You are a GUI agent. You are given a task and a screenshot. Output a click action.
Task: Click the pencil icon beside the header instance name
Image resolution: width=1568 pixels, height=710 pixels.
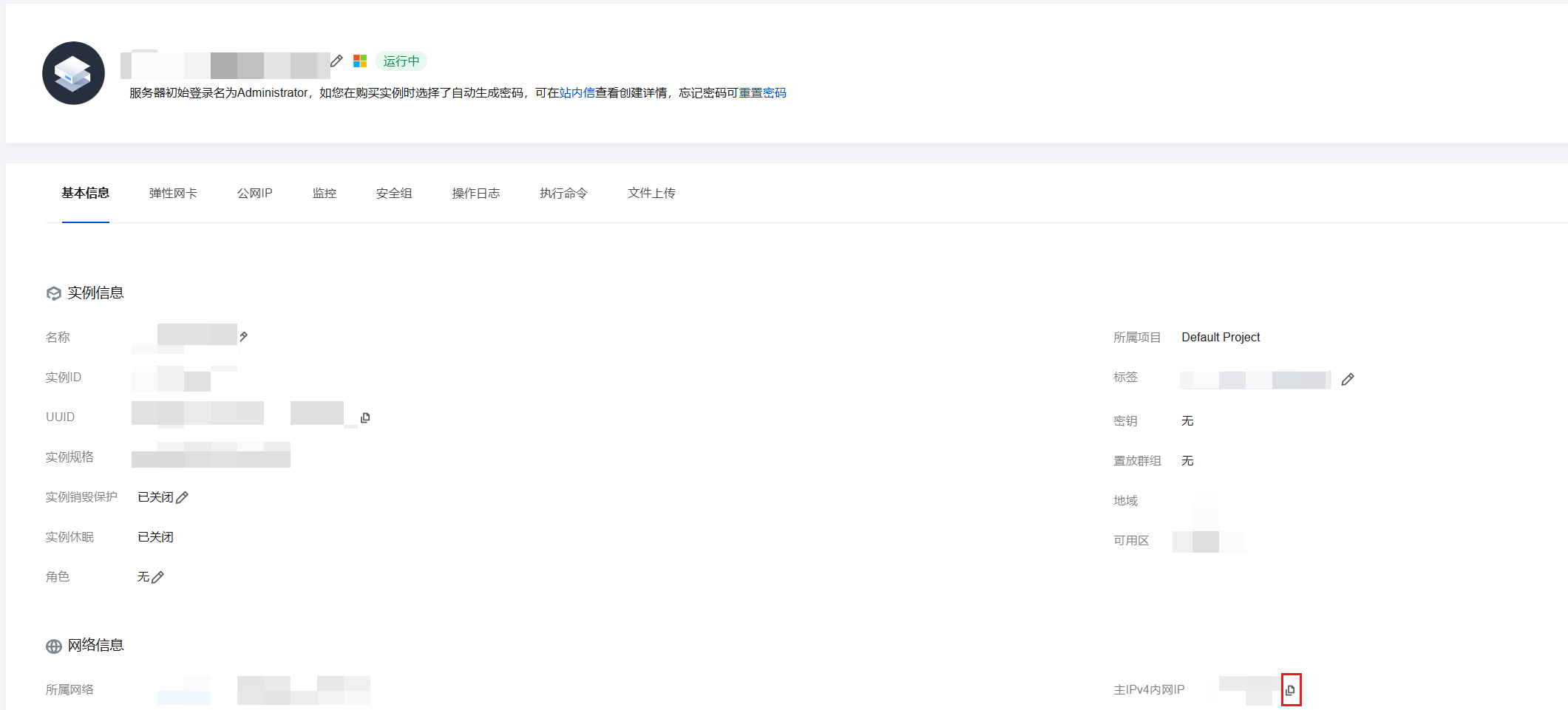tap(336, 61)
